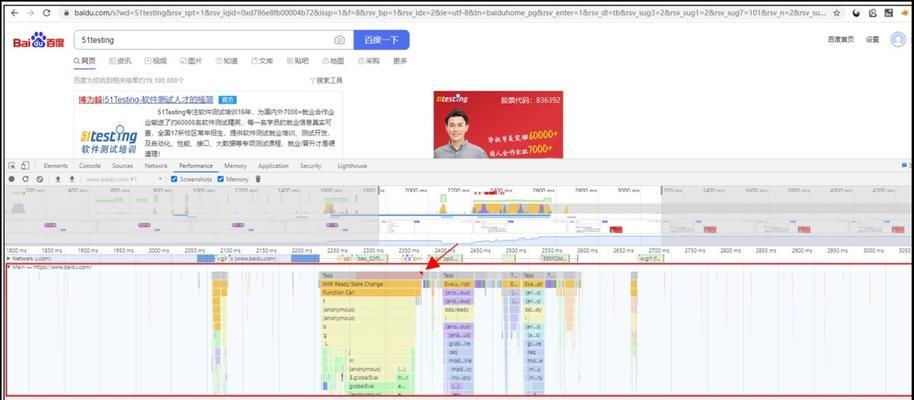Click the load profile upload icon
The width and height of the screenshot is (914, 400).
point(58,179)
